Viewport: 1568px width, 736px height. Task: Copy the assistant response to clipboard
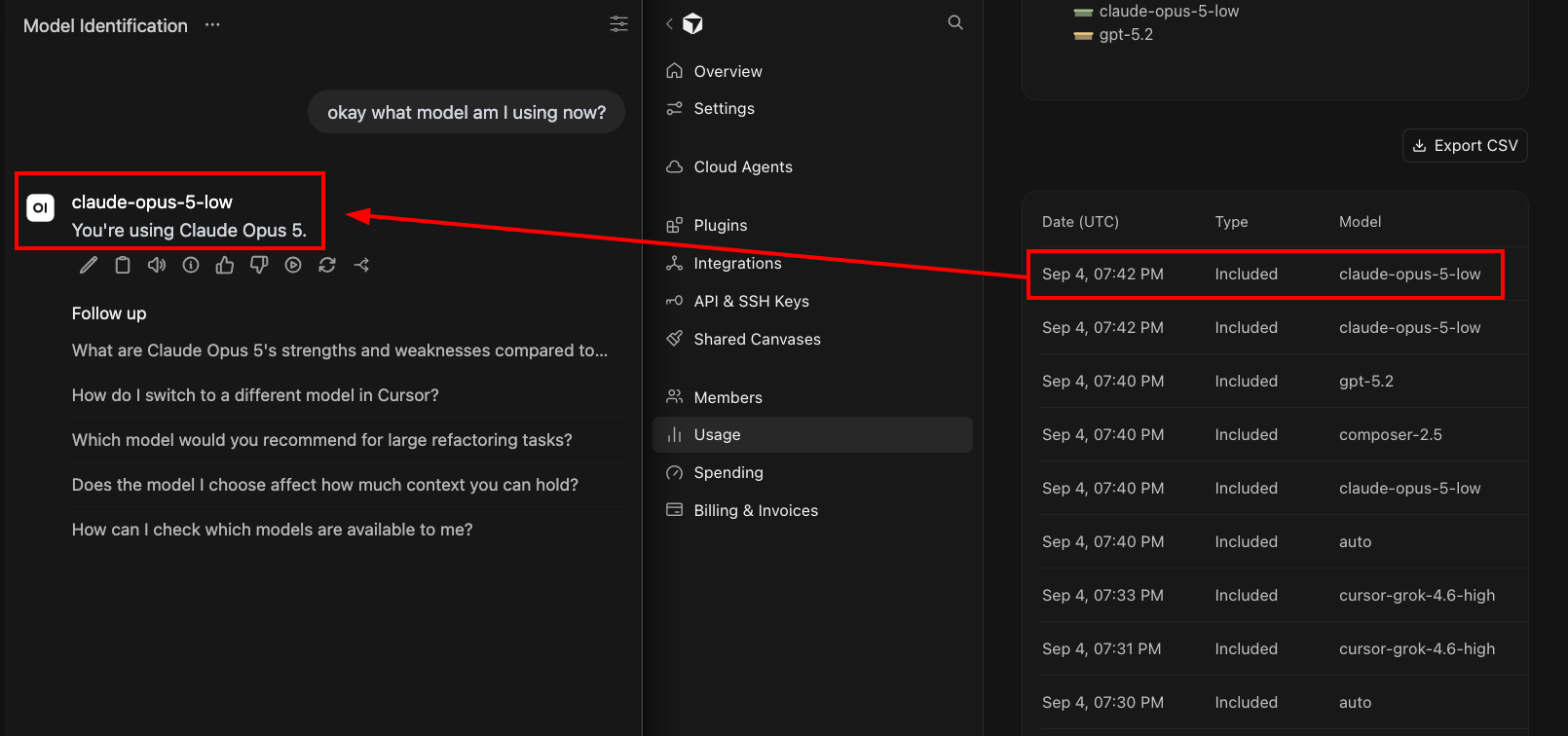(123, 265)
